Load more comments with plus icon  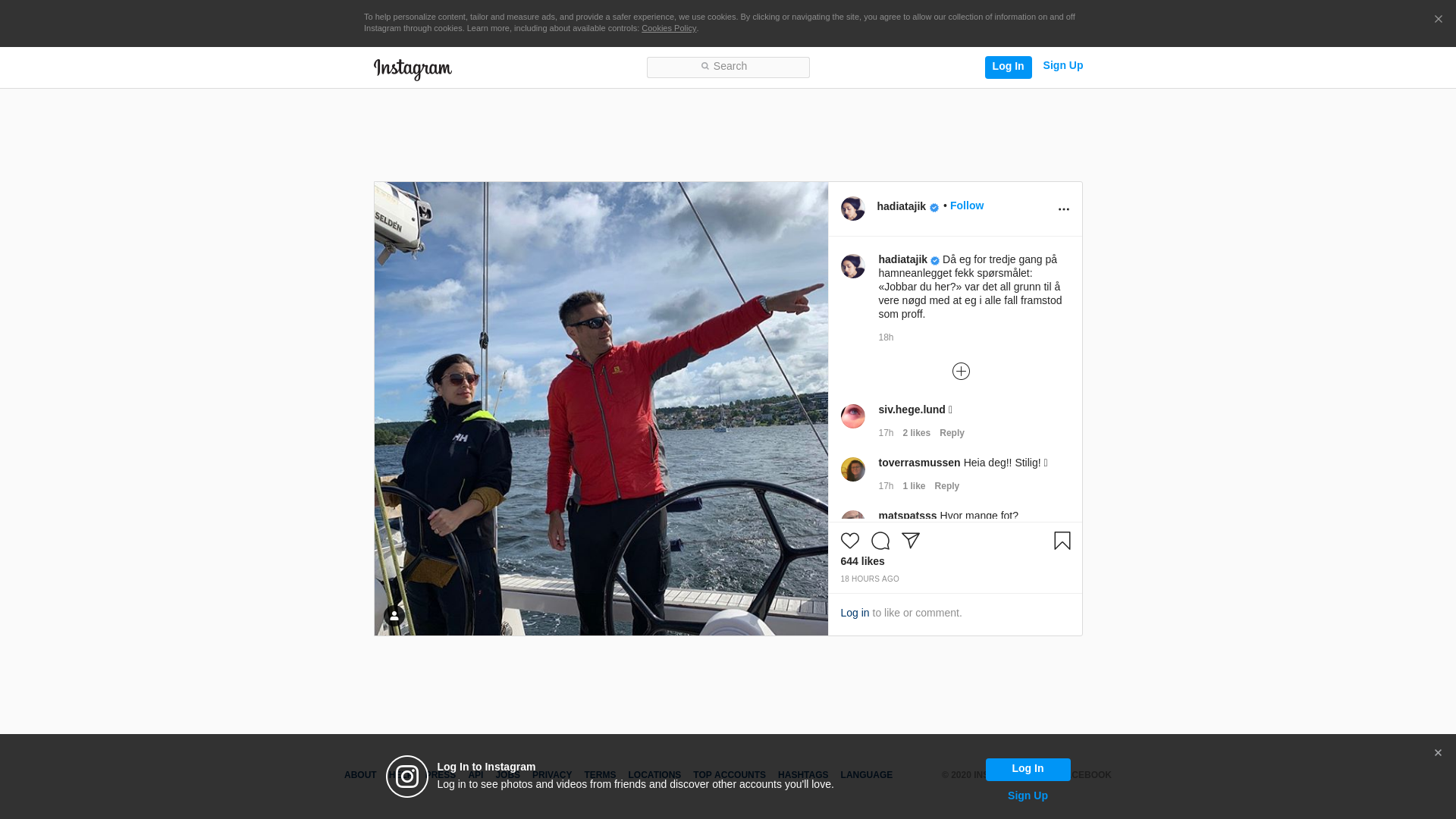[x=961, y=371]
